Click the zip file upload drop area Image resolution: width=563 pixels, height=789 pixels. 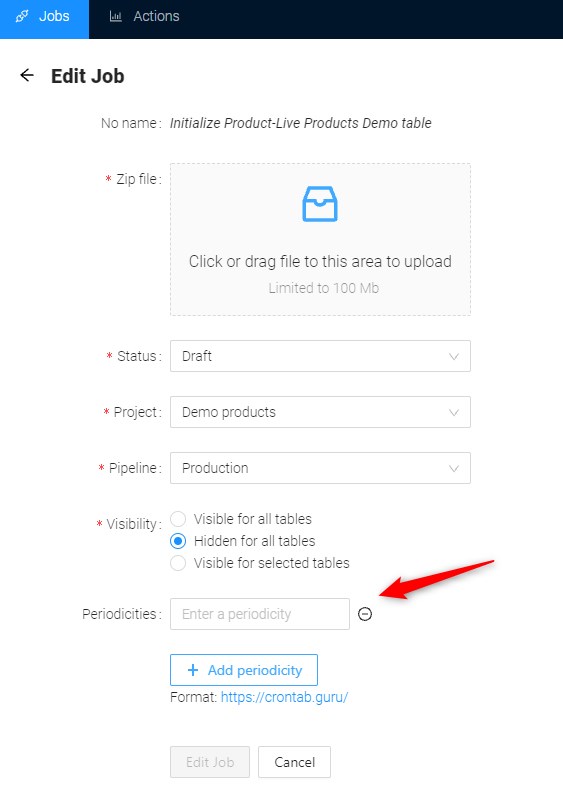point(320,240)
